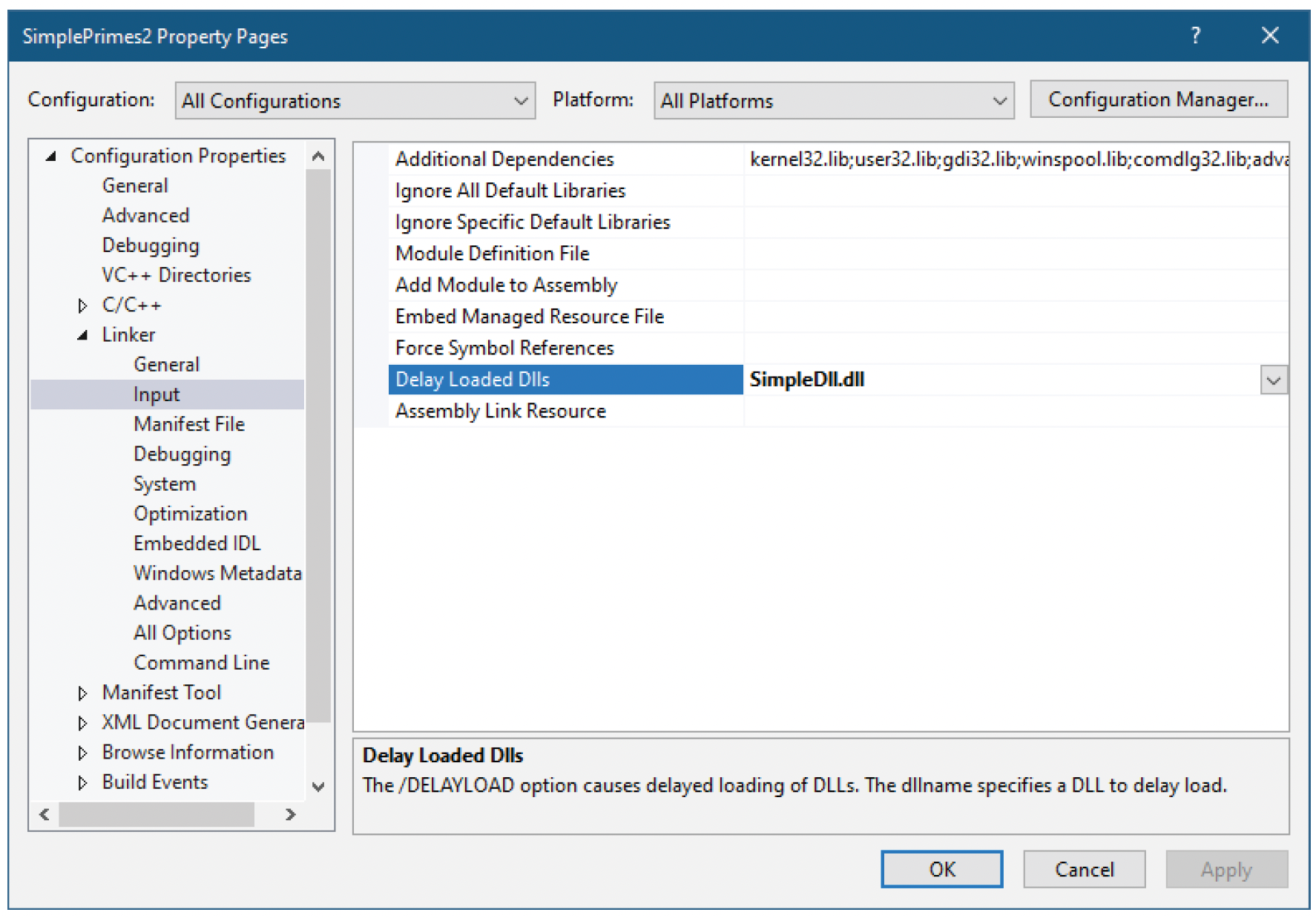Click the help question mark icon
This screenshot has height=918, width=1316.
point(1195,36)
